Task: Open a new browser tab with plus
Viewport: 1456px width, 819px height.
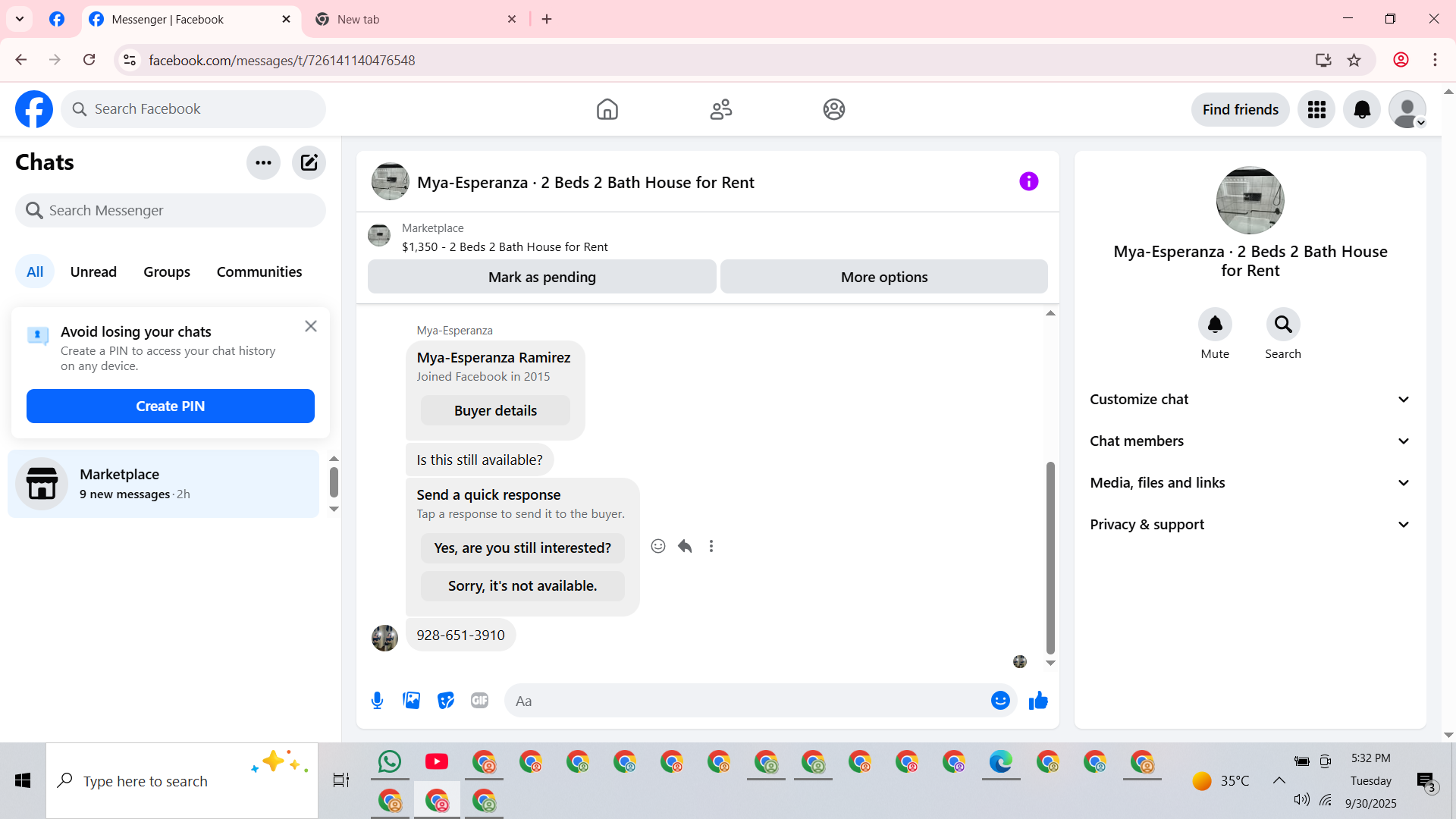Action: 547,20
